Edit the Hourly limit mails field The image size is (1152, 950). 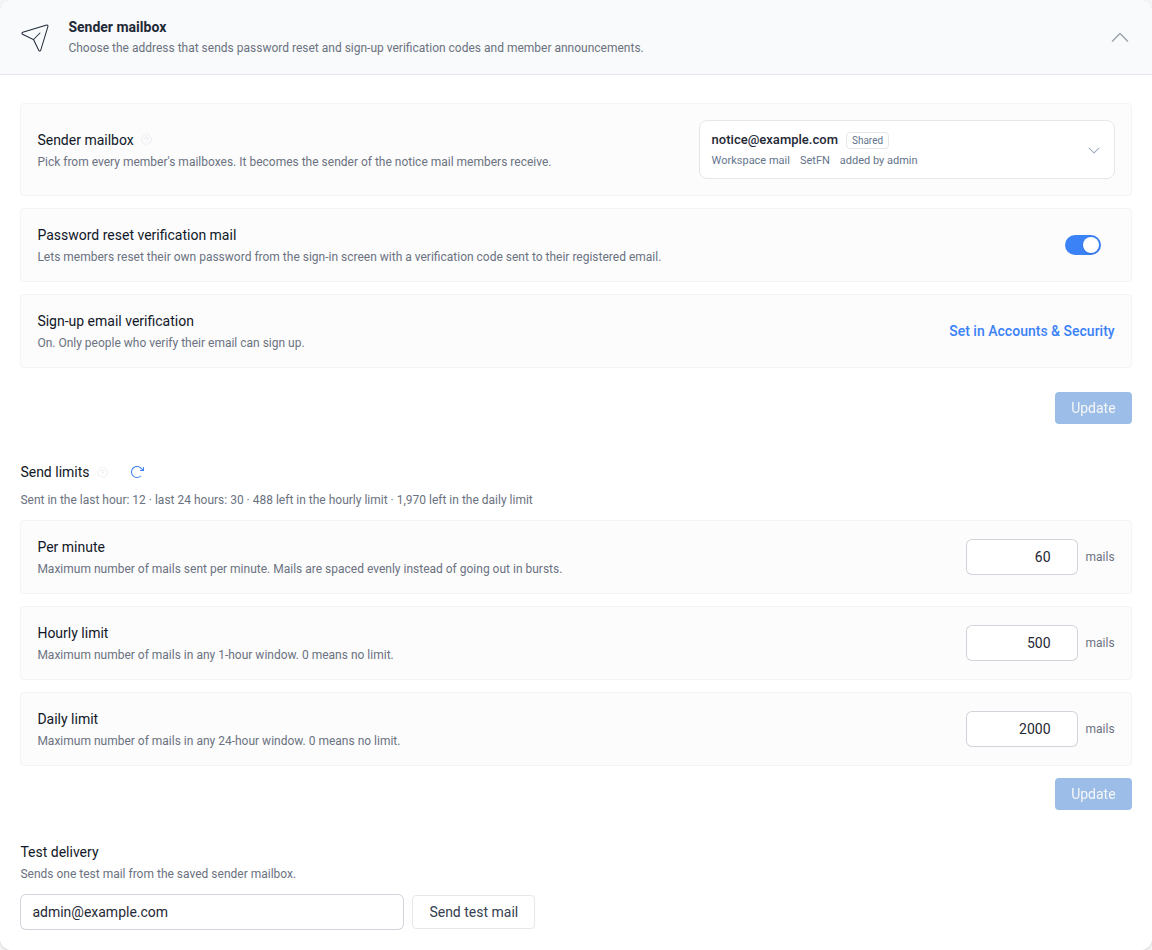[x=1021, y=643]
